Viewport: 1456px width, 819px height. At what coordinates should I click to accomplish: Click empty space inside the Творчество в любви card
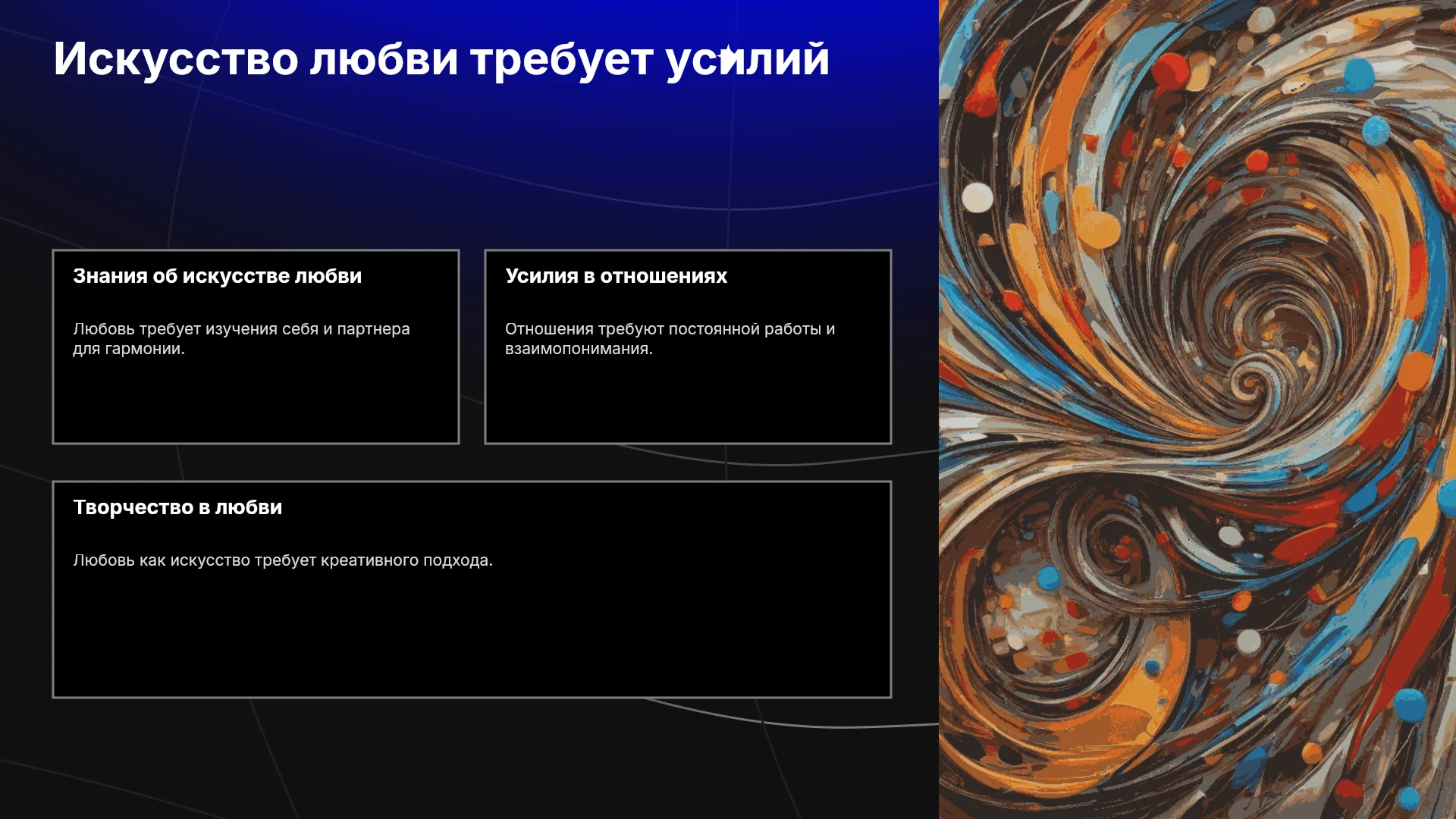[x=472, y=637]
